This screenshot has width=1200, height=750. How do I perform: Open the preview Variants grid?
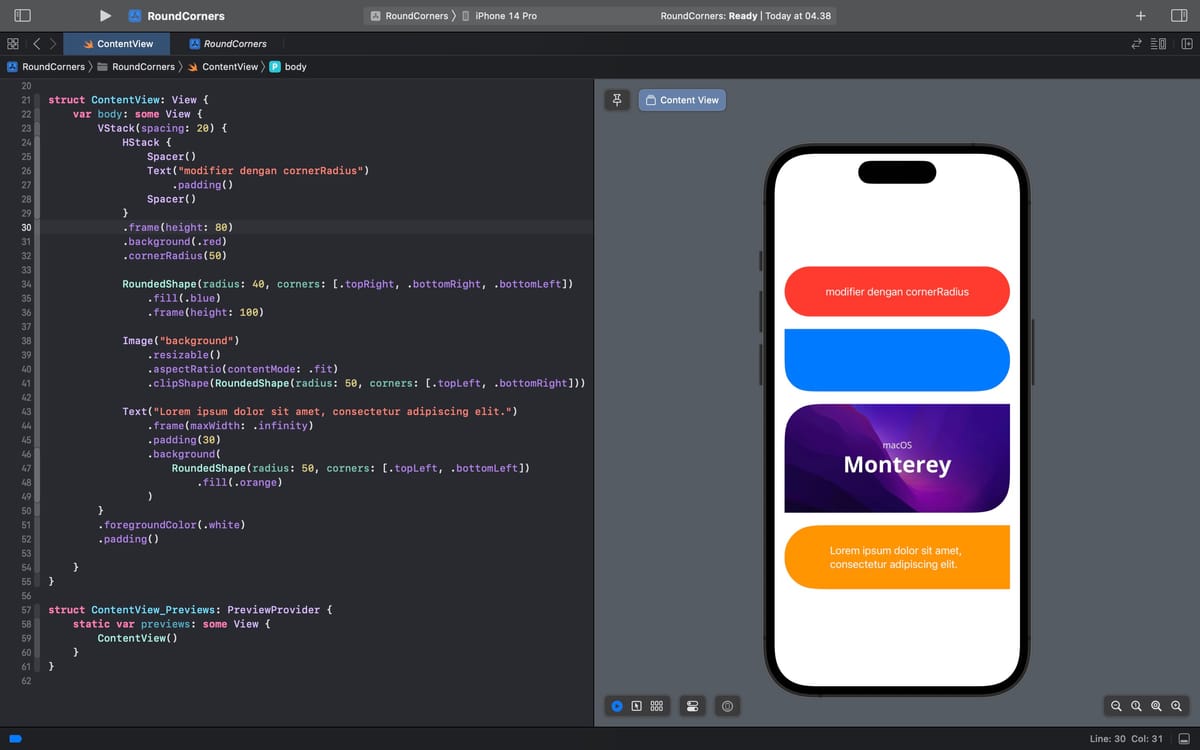point(657,706)
